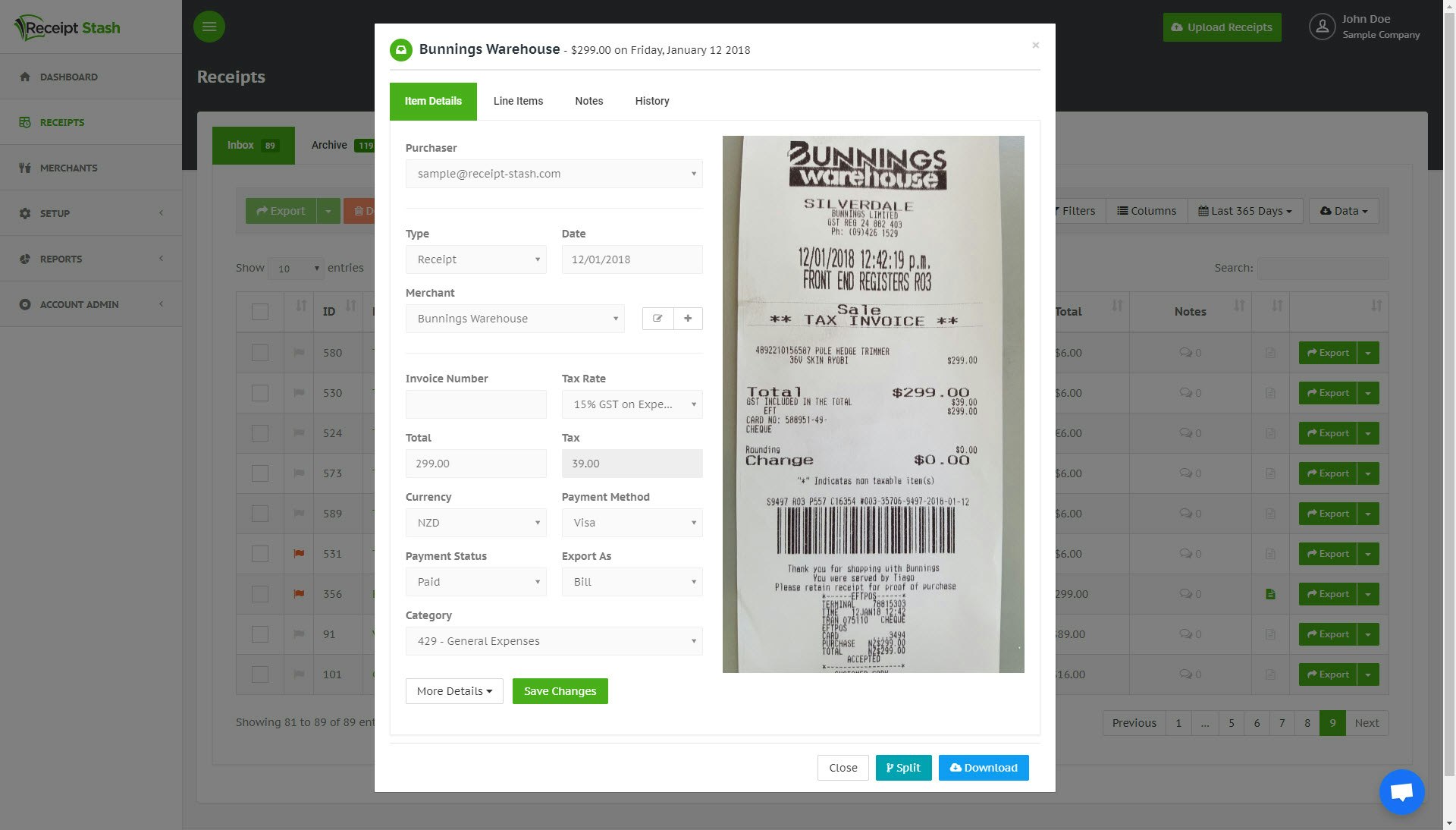Click the green document icon on row 356
The width and height of the screenshot is (1456, 830).
tap(1271, 594)
